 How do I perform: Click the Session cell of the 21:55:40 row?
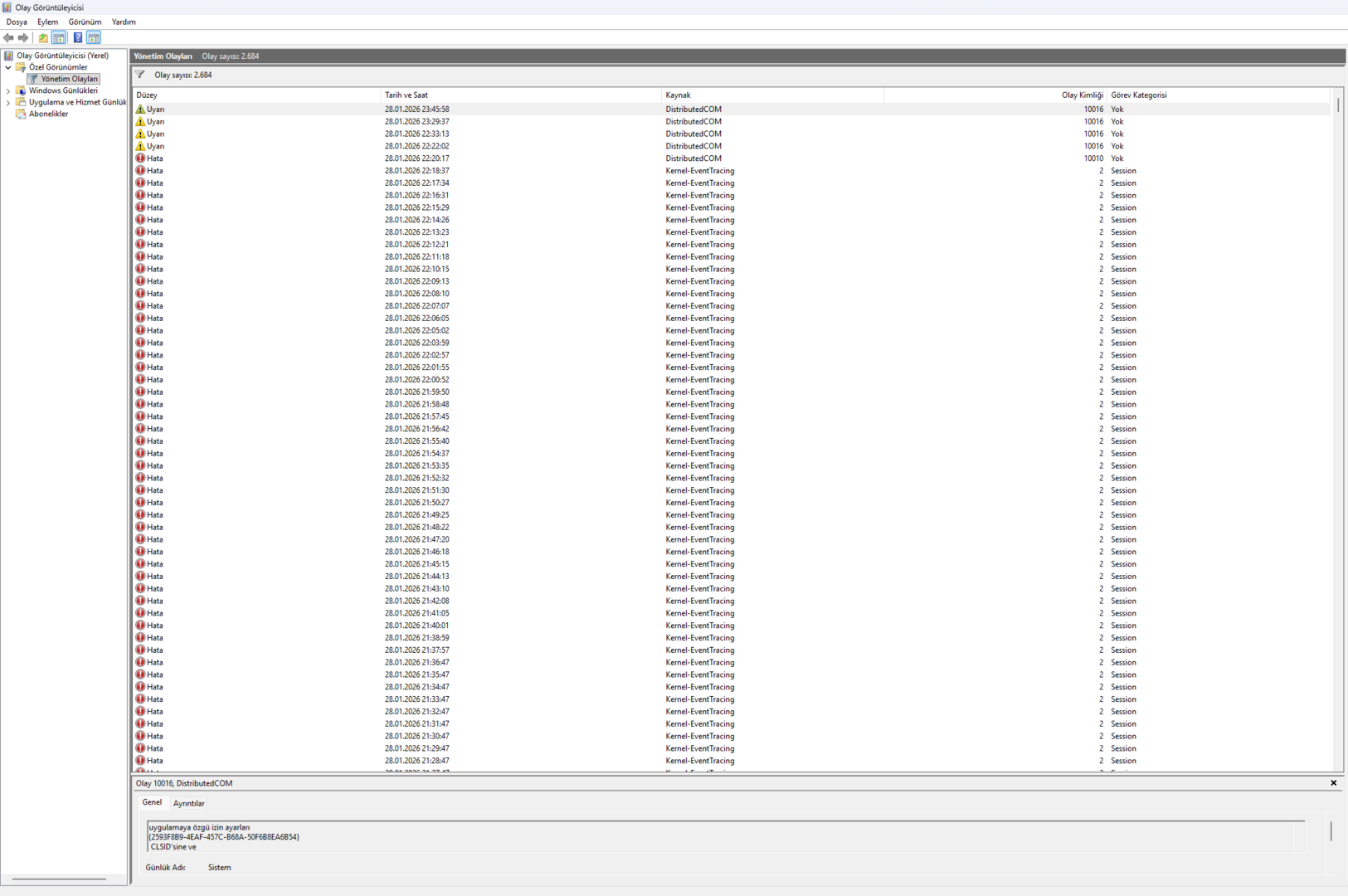click(1123, 441)
